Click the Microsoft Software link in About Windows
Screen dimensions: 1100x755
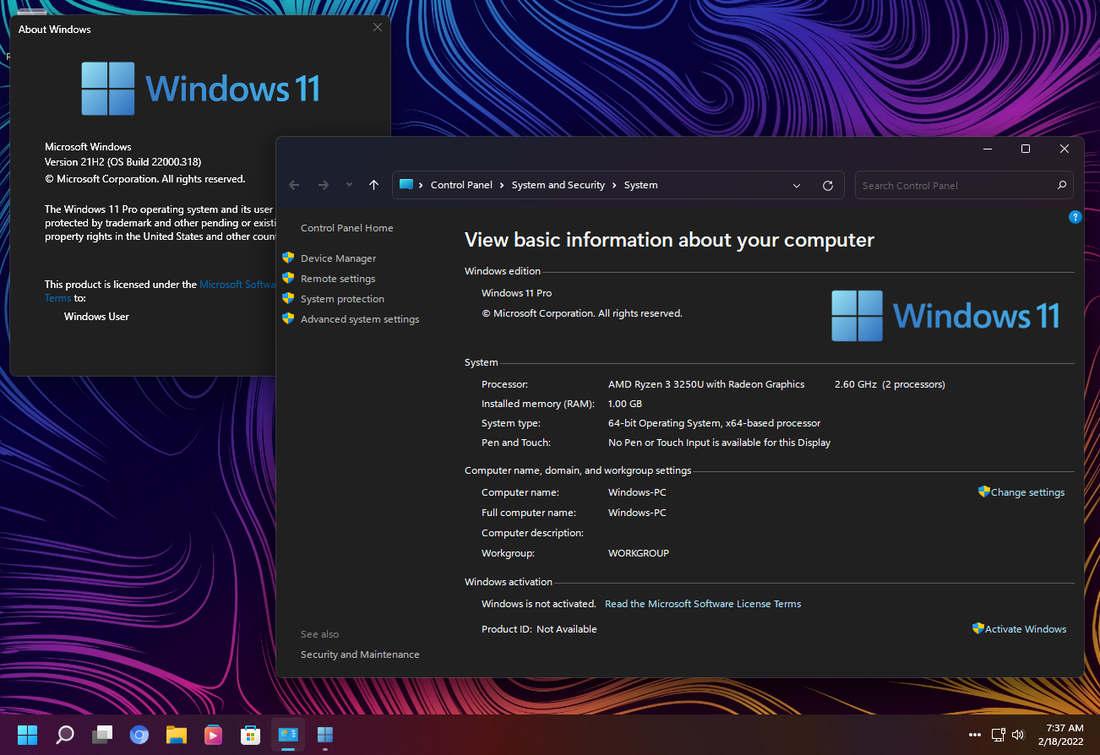237,284
